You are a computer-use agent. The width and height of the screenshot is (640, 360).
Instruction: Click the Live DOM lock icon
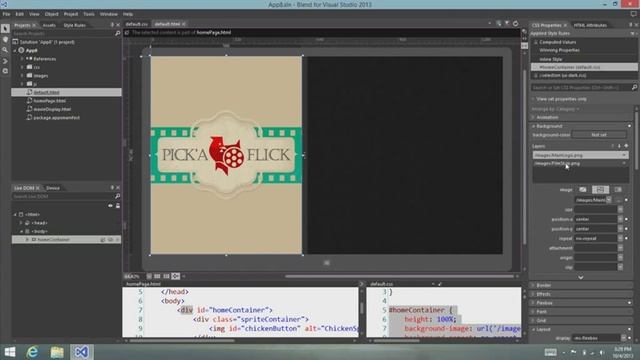coord(118,206)
